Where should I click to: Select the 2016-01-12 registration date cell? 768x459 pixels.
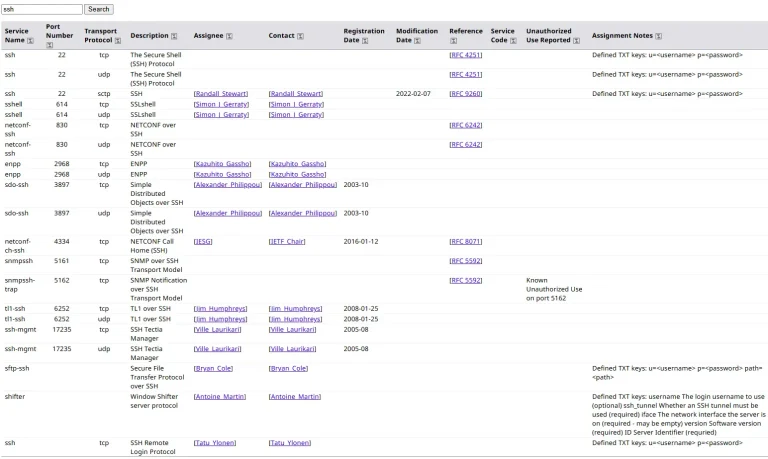[x=361, y=242]
